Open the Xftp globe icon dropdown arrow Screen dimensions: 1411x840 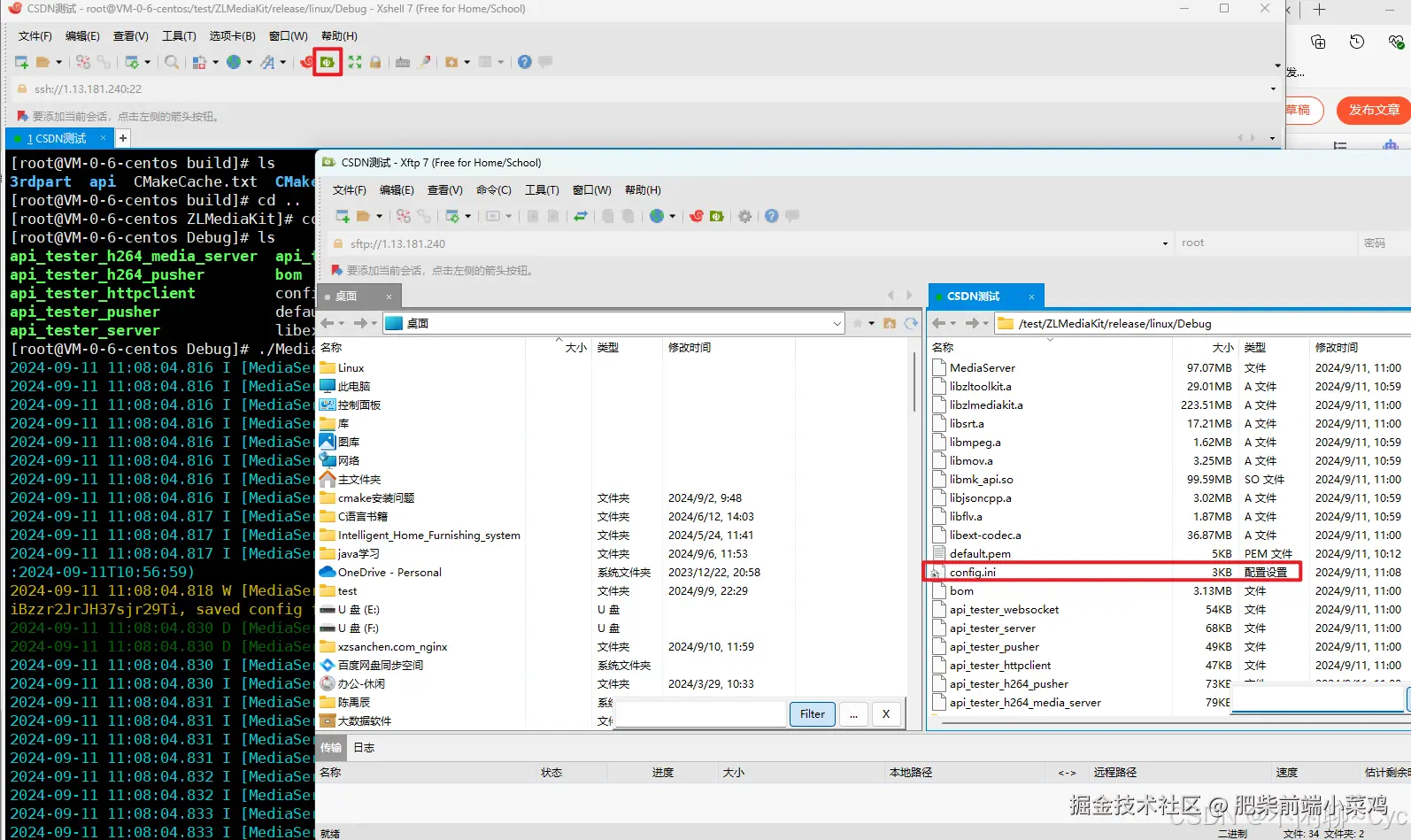[673, 216]
